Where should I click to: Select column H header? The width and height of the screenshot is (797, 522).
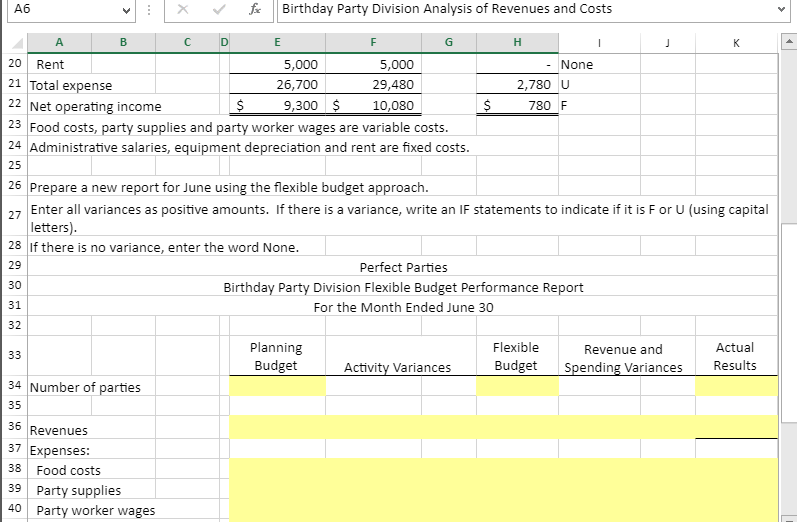517,43
